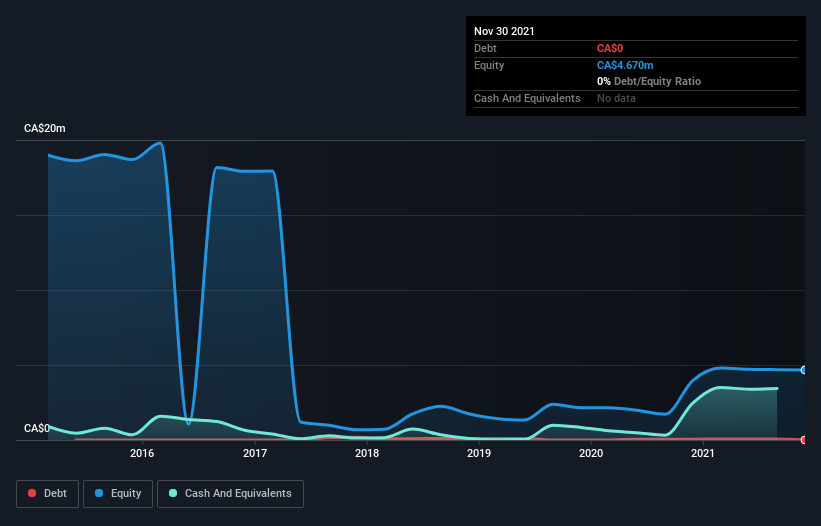821x526 pixels.
Task: Click the CA$4.670m equity value
Action: pos(625,65)
